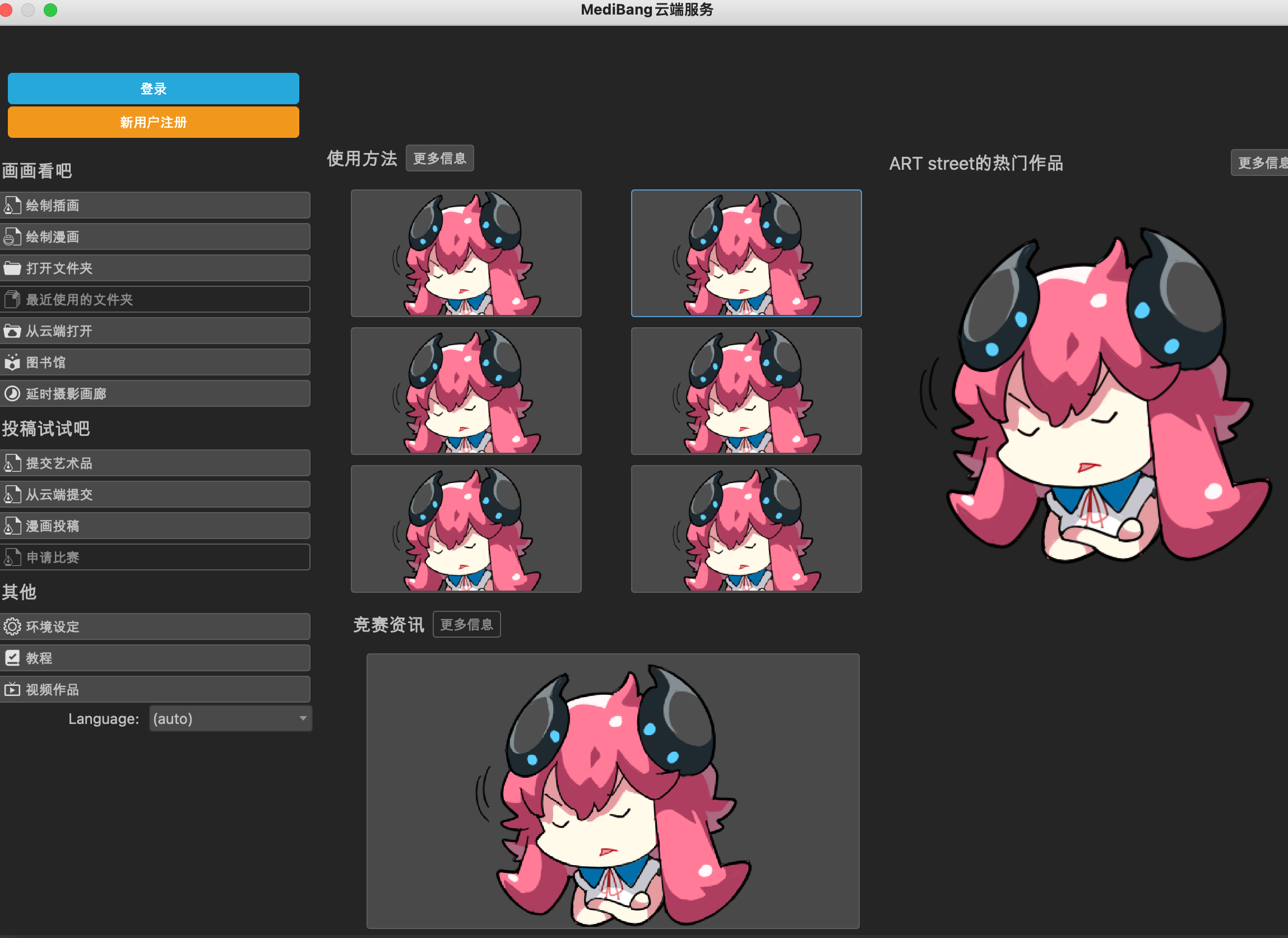The width and height of the screenshot is (1288, 938).
Task: Click the 提交艺术品 submit icon
Action: [12, 463]
